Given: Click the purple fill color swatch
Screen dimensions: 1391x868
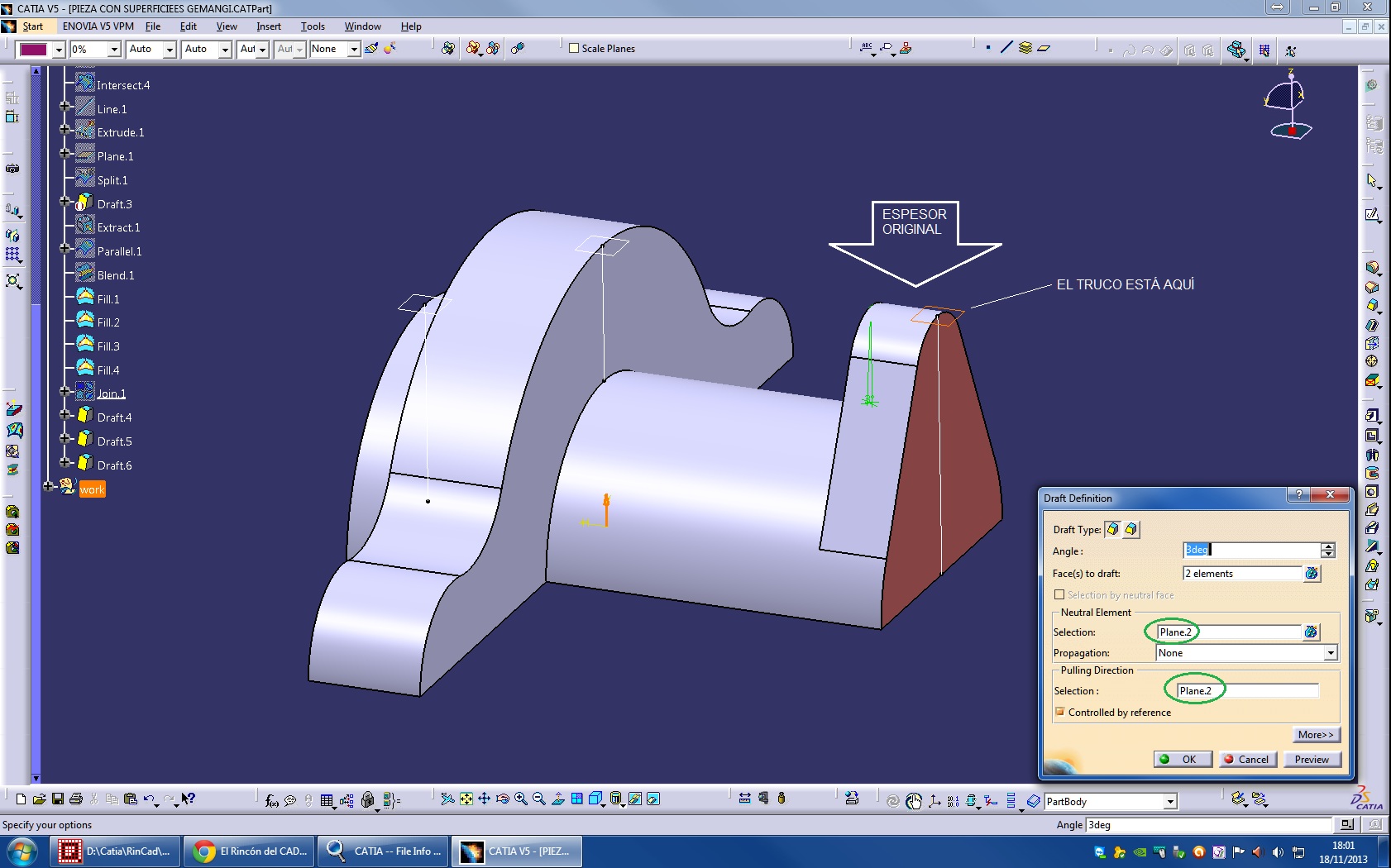Looking at the screenshot, I should click(34, 50).
